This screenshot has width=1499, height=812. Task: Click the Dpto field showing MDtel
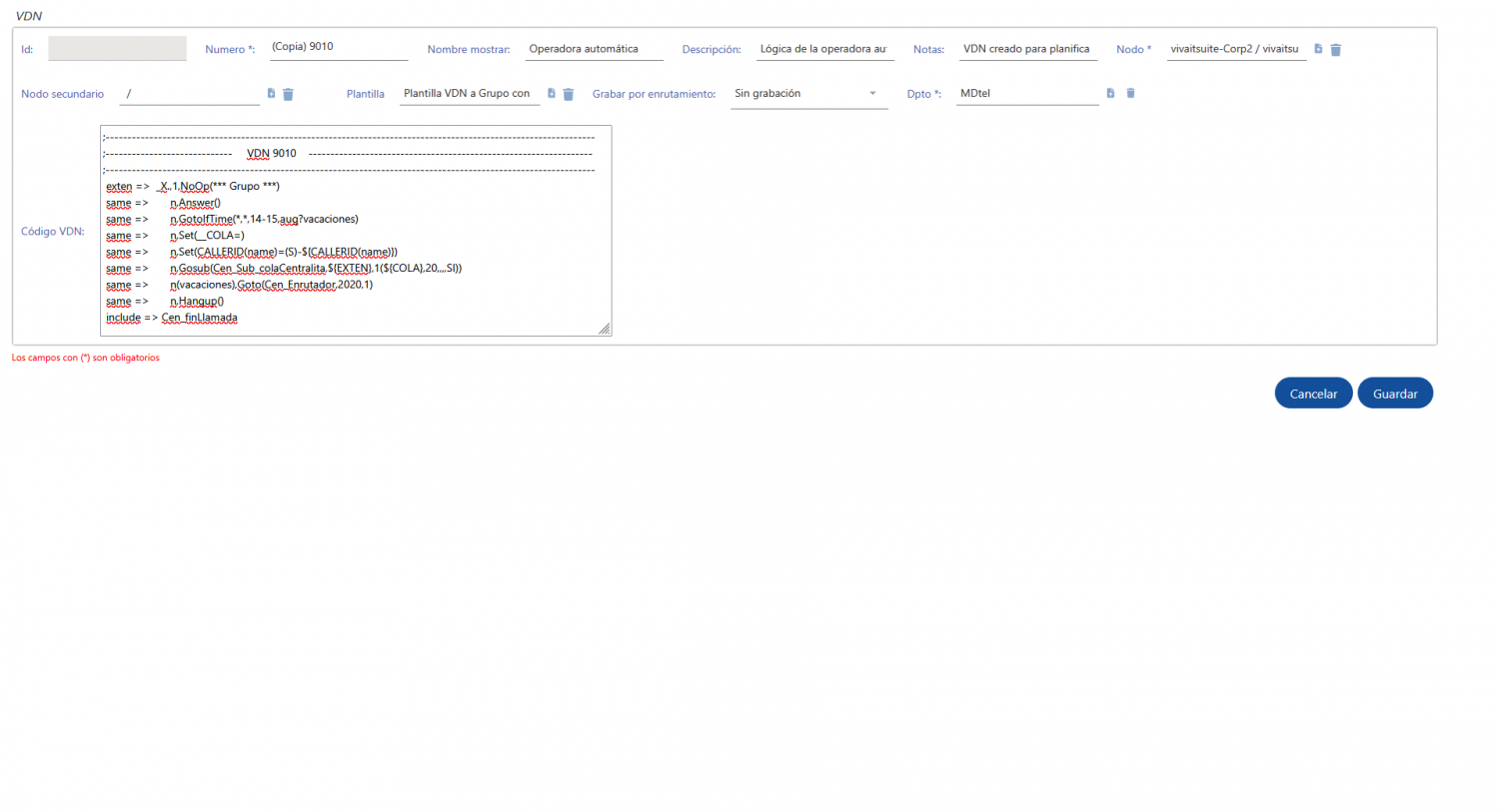1026,93
